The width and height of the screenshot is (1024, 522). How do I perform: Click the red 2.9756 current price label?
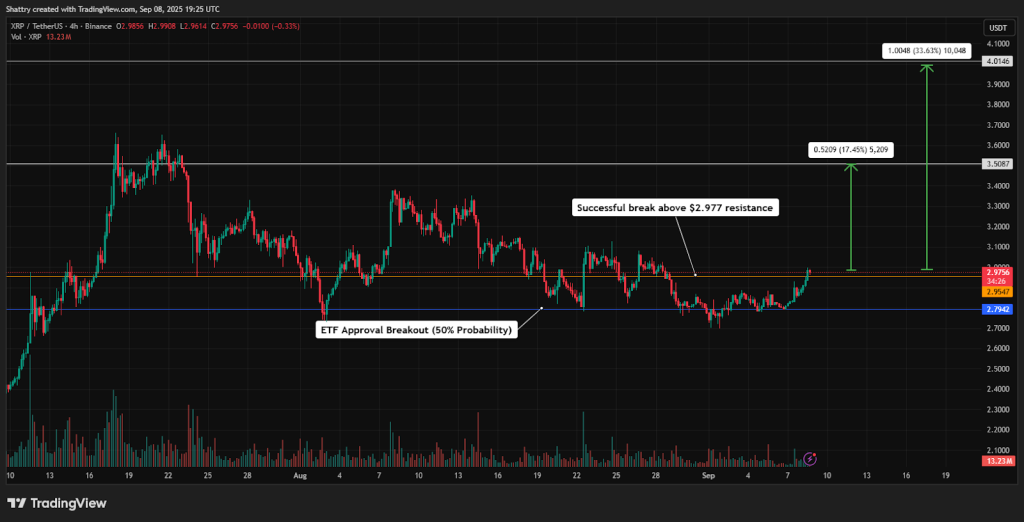tap(999, 271)
